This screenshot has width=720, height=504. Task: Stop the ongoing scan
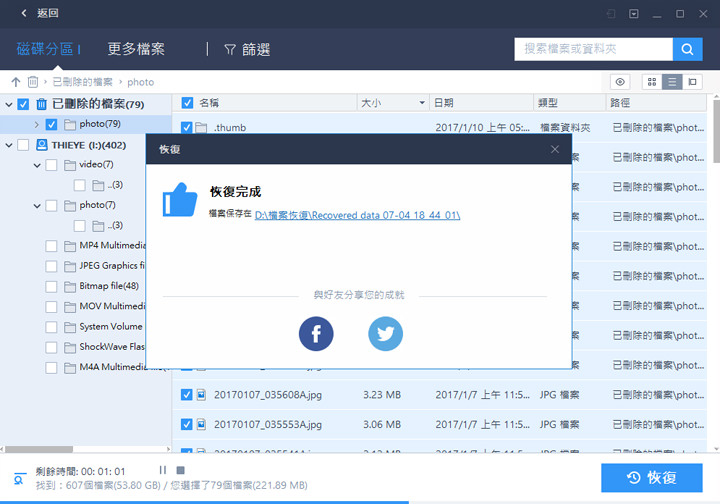[180, 470]
